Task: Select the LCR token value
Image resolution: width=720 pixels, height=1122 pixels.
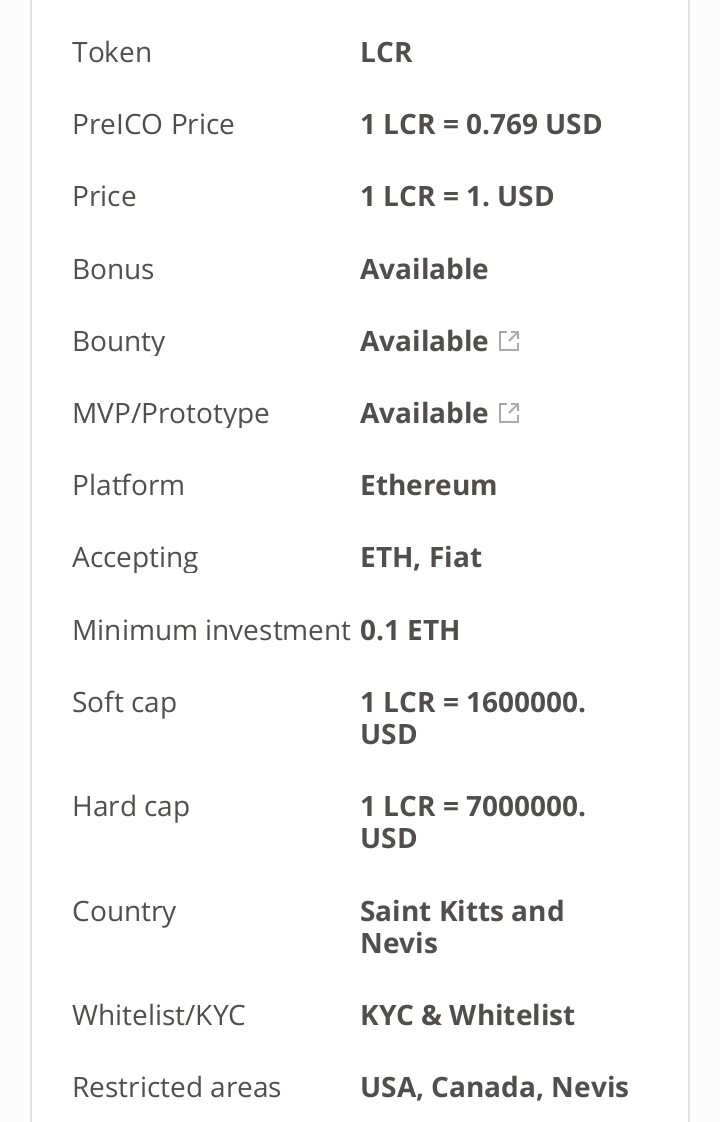Action: [386, 52]
